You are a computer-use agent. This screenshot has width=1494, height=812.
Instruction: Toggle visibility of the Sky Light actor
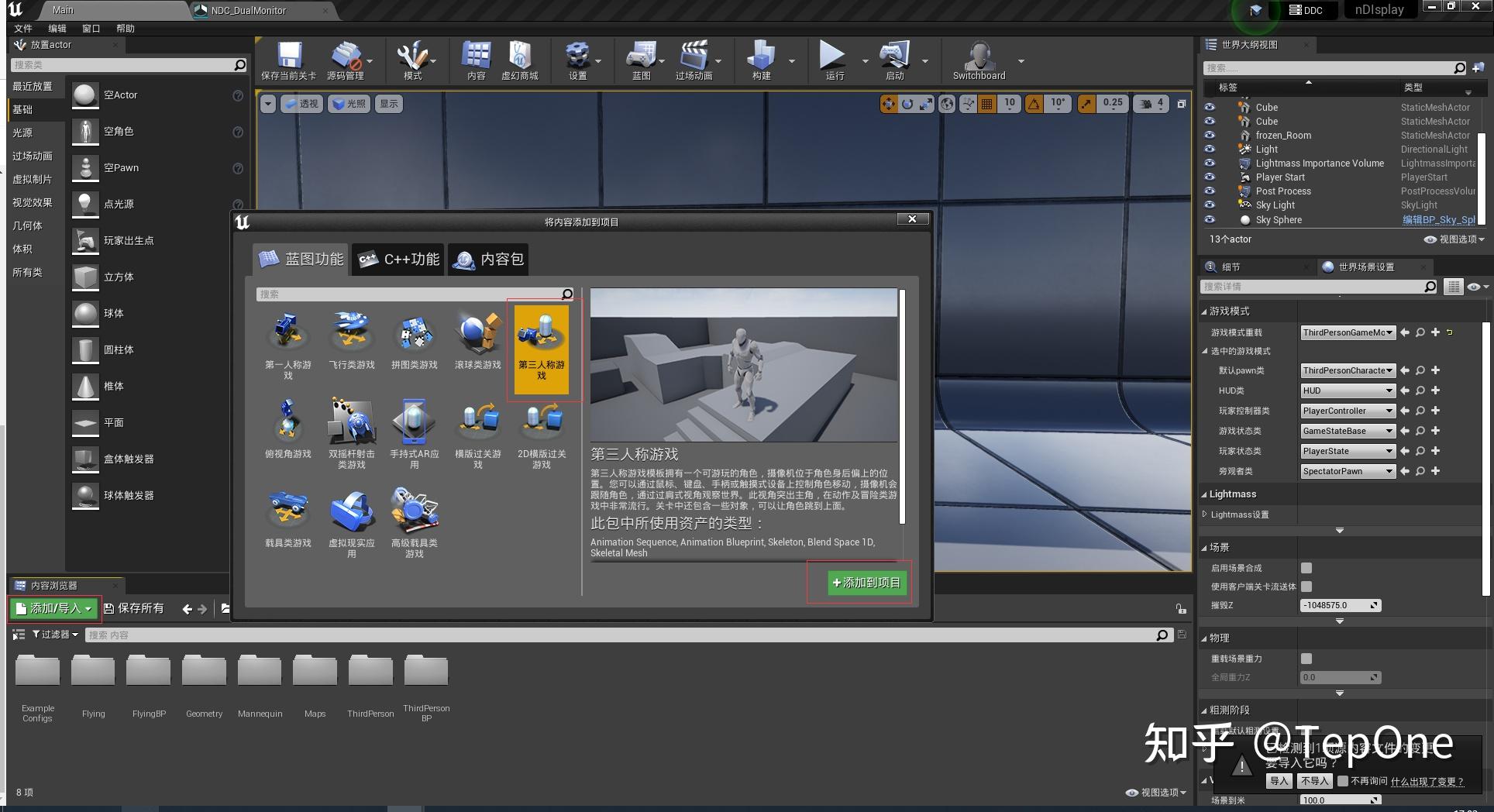1210,205
